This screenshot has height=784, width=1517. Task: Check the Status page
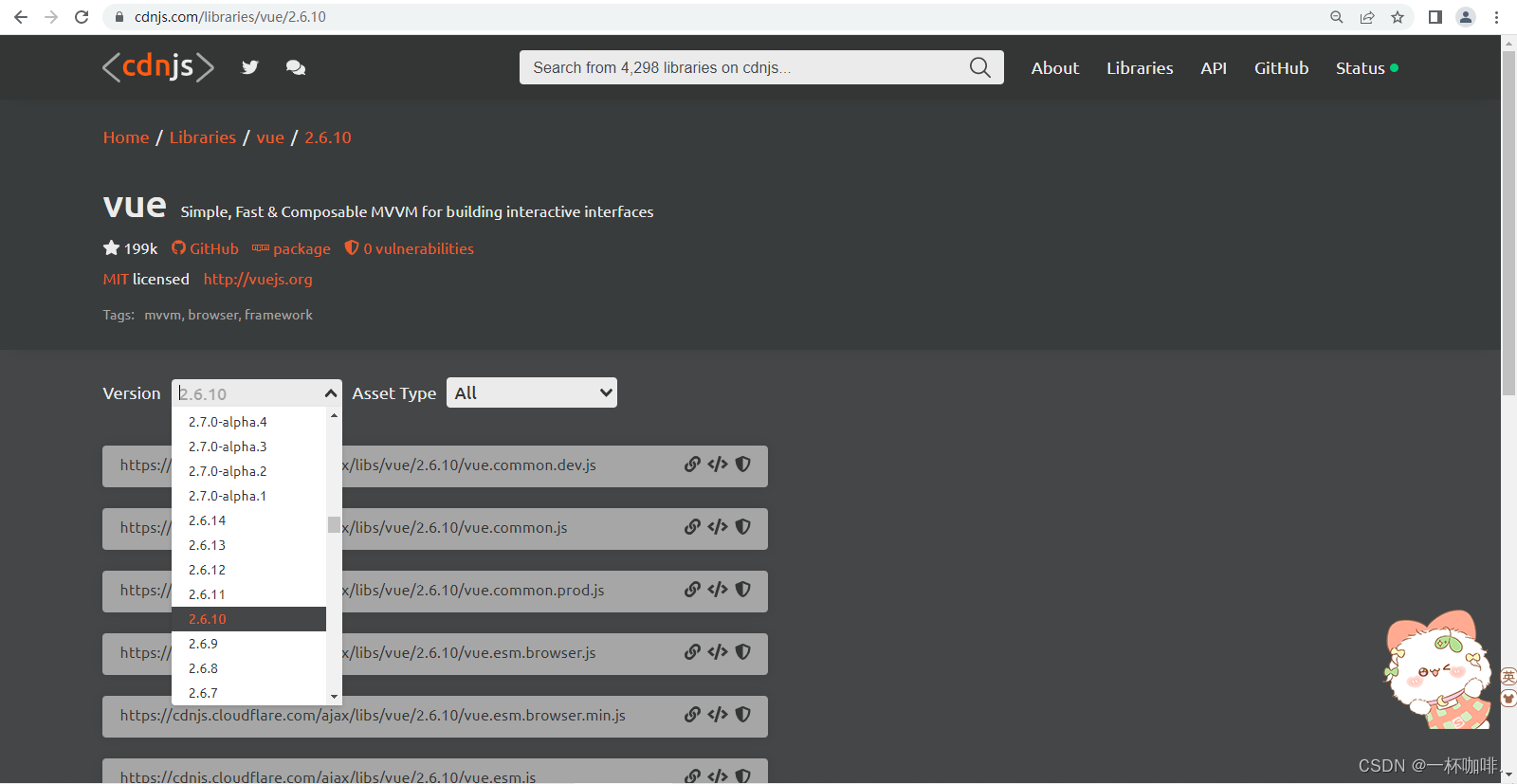point(1367,68)
